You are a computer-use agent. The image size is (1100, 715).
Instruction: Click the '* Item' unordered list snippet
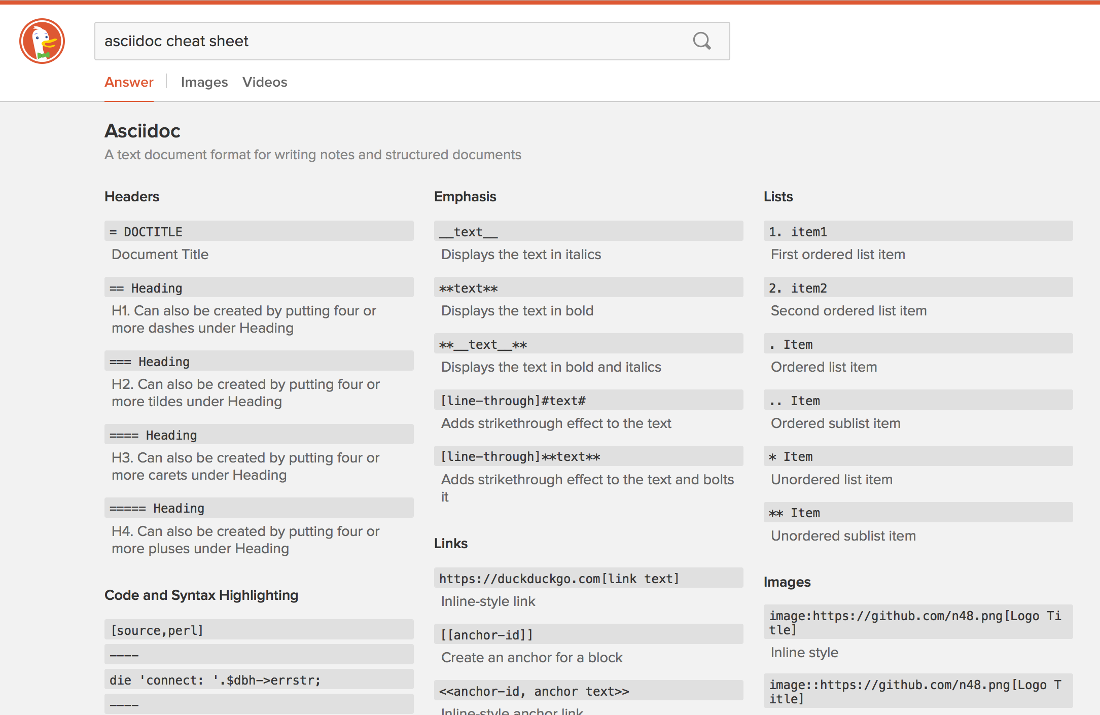(x=918, y=456)
